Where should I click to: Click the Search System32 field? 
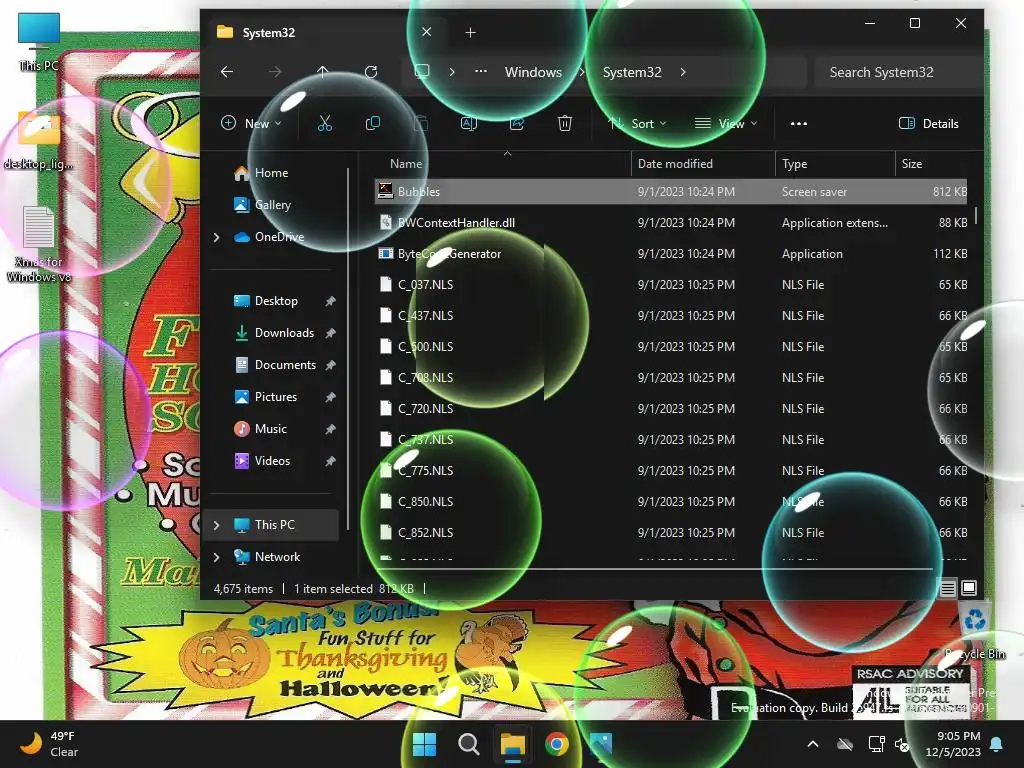pyautogui.click(x=898, y=72)
